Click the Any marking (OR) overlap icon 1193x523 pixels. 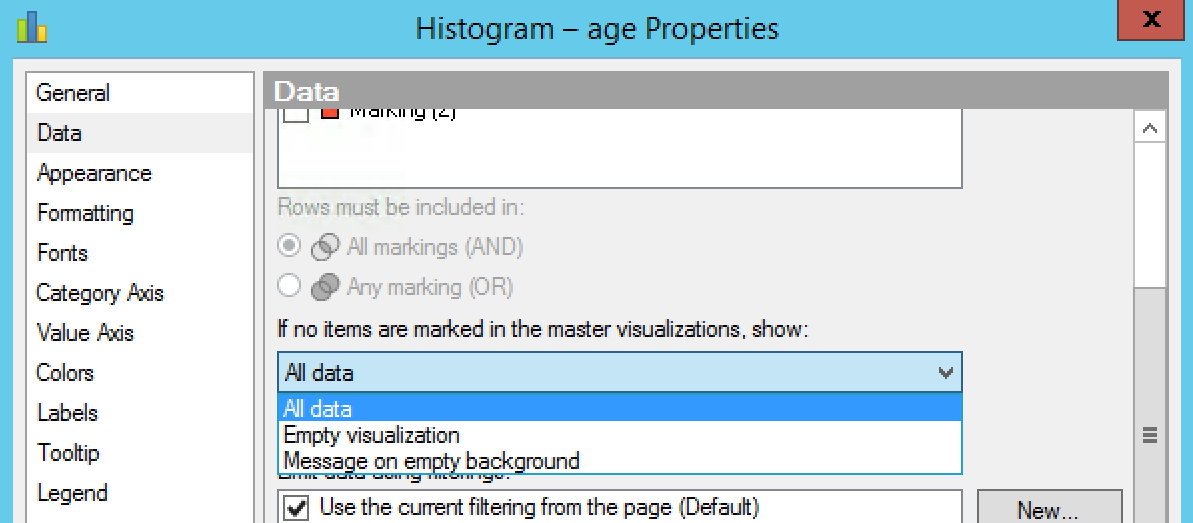325,286
